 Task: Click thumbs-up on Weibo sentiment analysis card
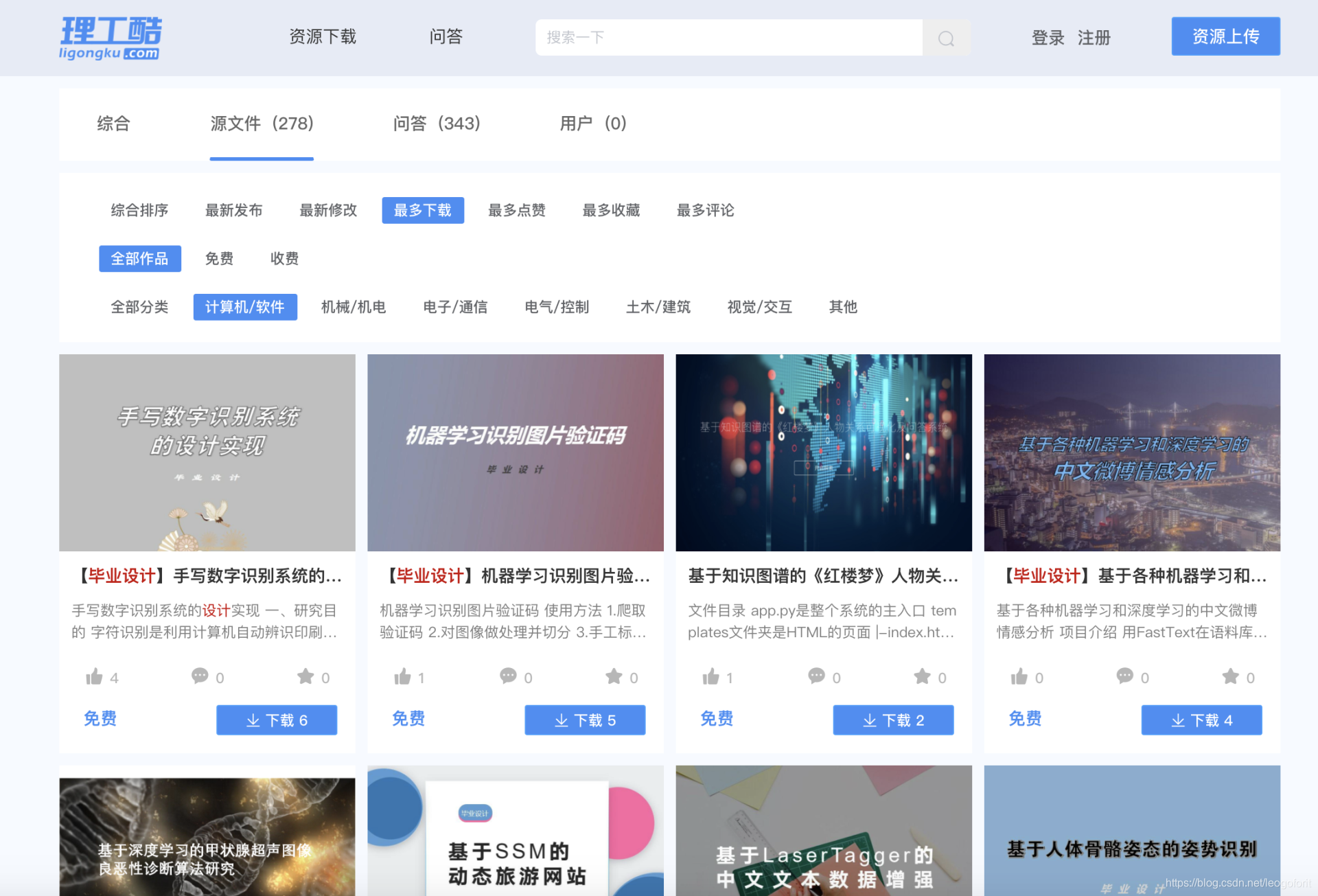coord(1019,677)
